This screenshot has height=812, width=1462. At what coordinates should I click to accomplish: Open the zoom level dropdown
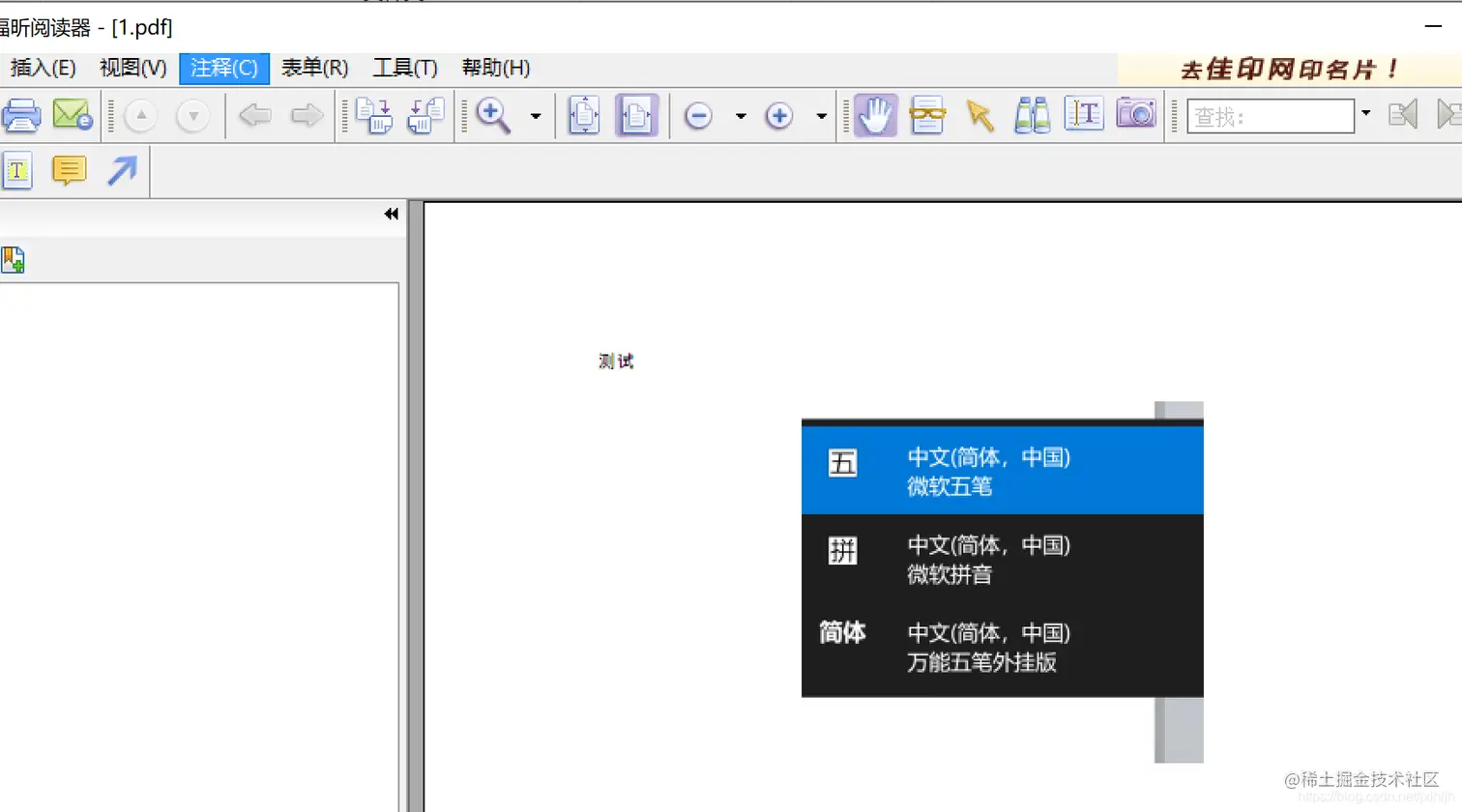point(535,115)
